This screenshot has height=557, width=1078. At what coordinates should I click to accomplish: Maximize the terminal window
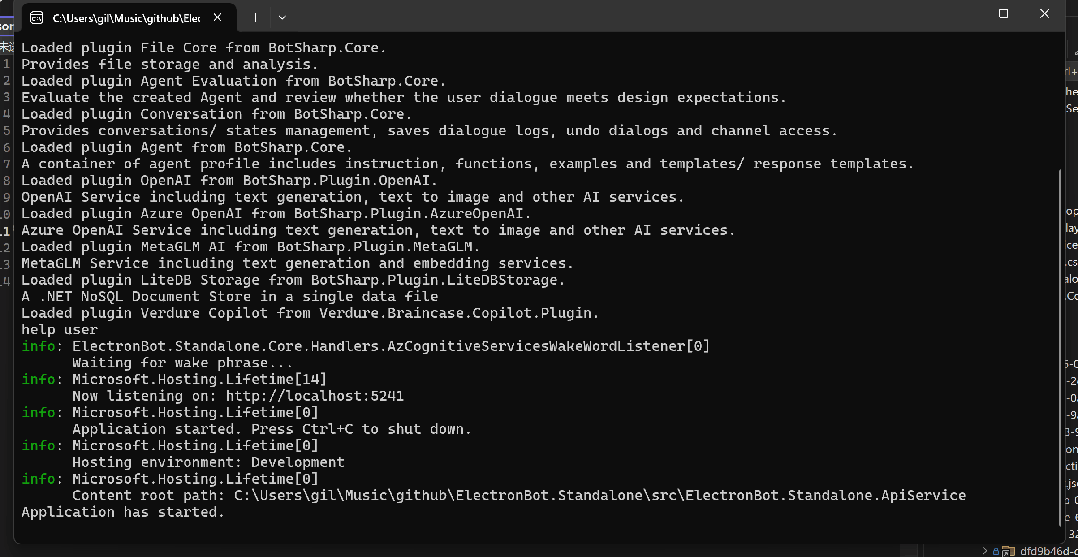pos(1003,14)
